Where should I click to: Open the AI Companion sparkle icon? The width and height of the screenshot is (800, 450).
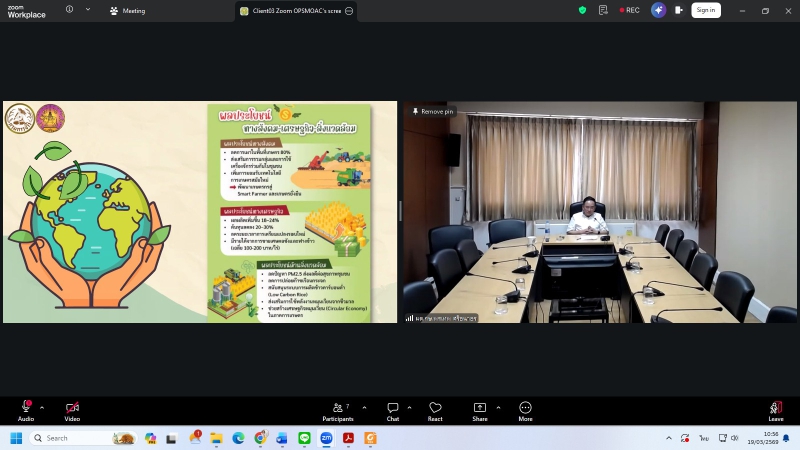658,10
